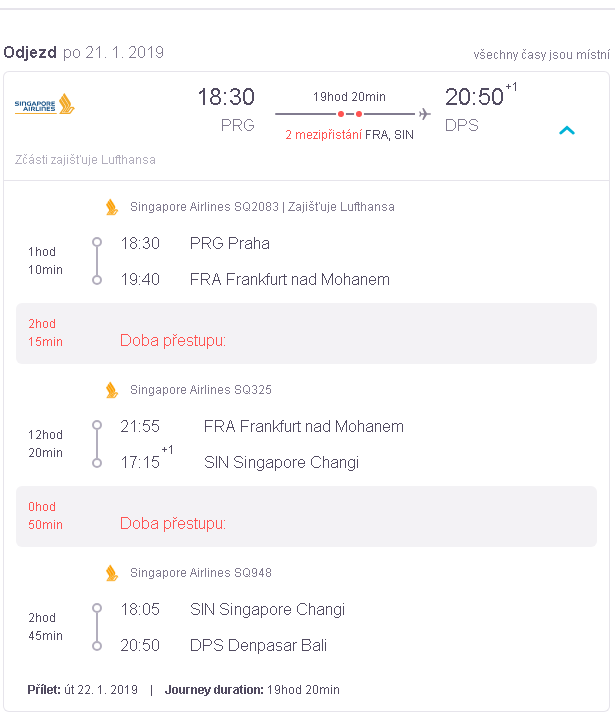Click SIN Singapore Changi departure row at 18:05

(232, 609)
